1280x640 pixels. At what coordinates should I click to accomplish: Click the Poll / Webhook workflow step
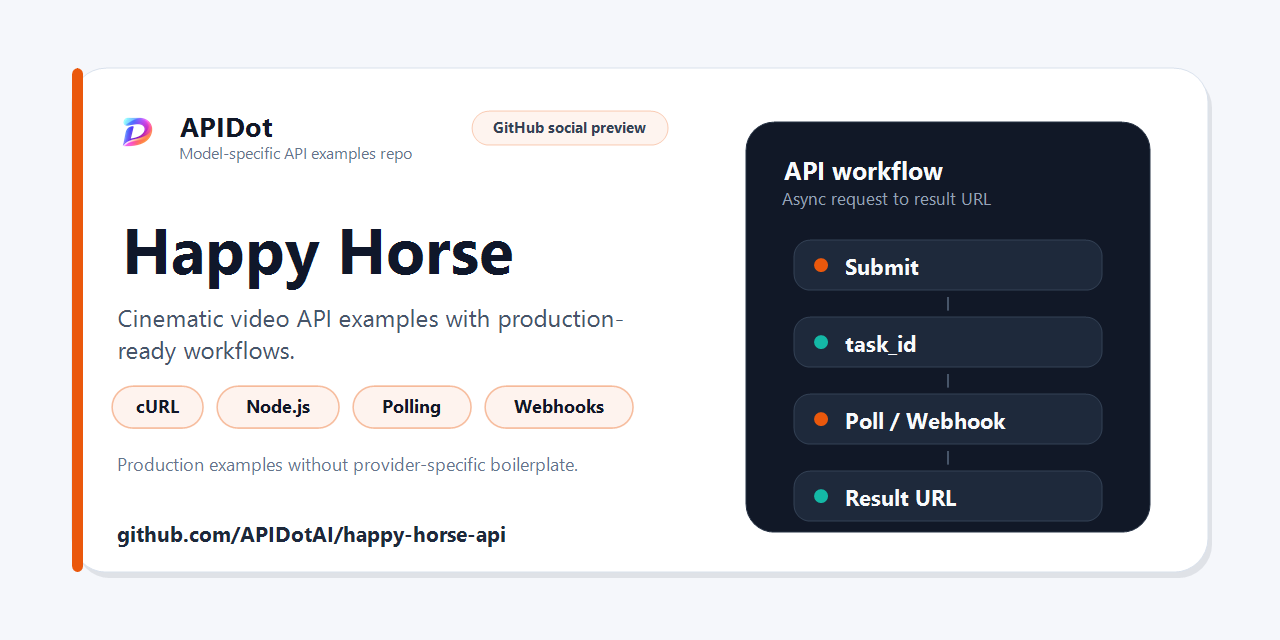(948, 420)
